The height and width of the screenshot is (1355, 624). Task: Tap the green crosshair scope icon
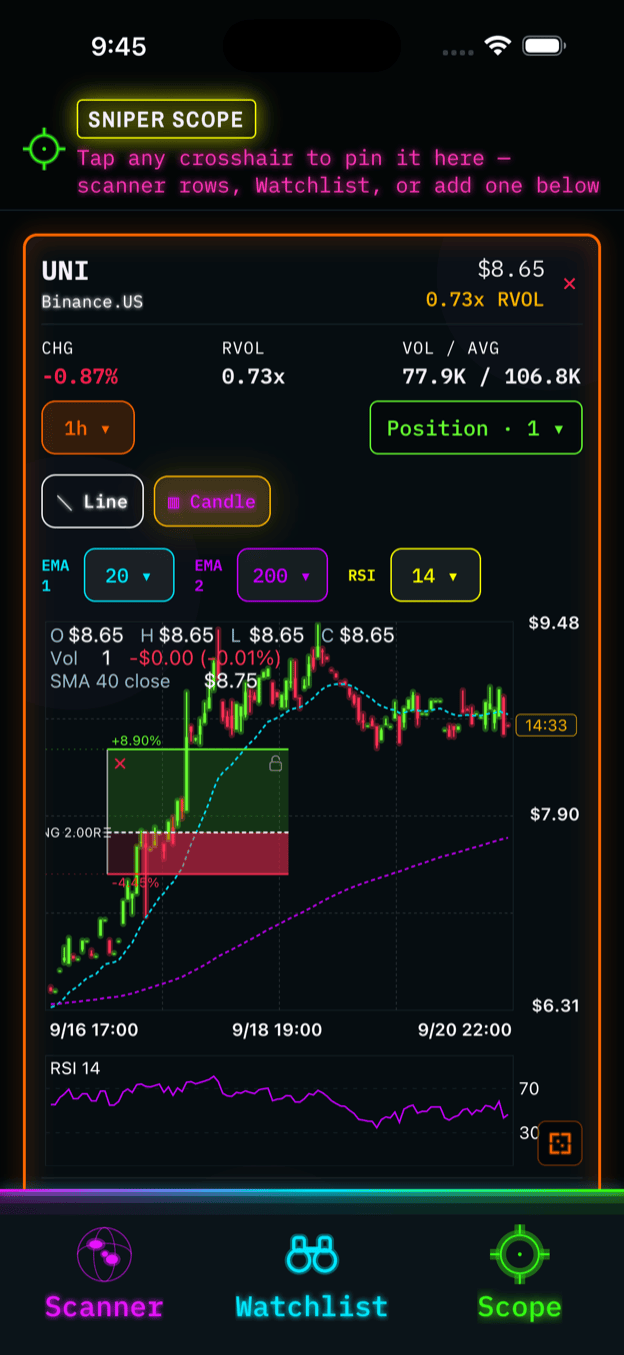43,149
